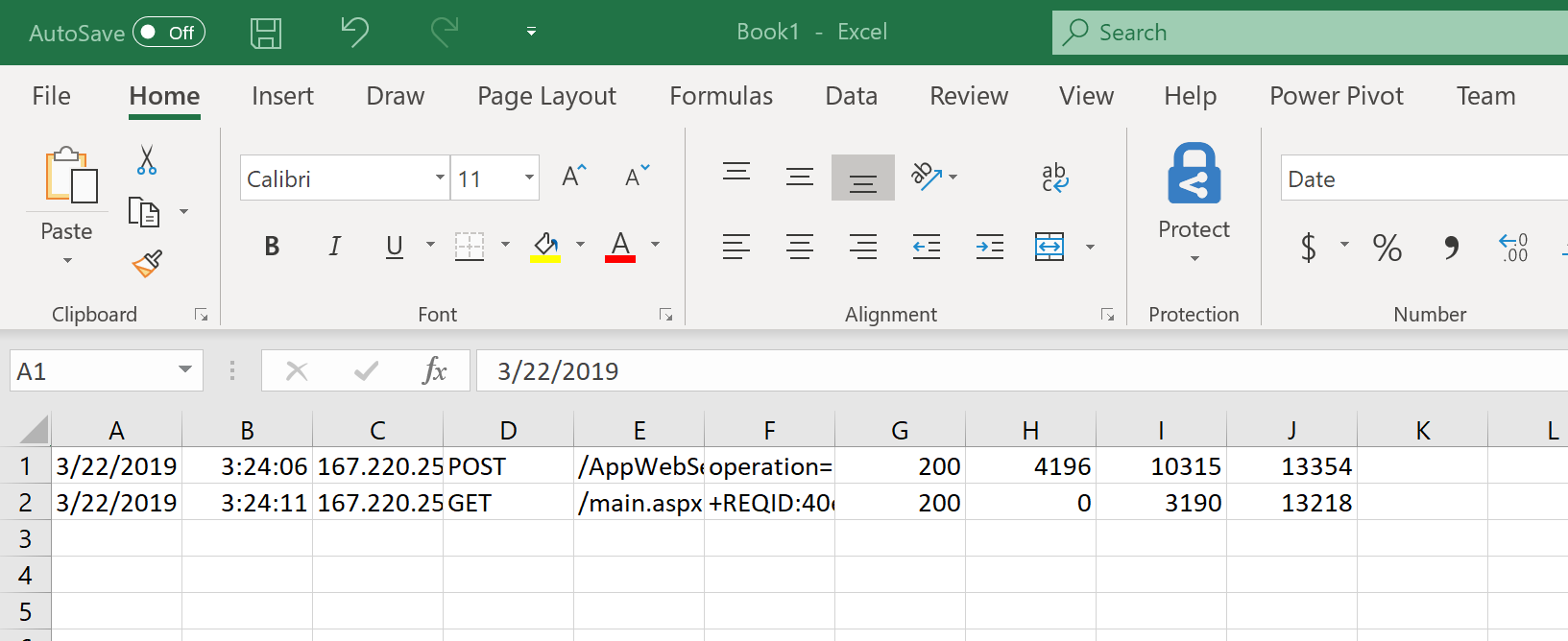Open Customize Quick Access Toolbar arrow
Viewport: 1568px width, 641px height.
point(531,33)
